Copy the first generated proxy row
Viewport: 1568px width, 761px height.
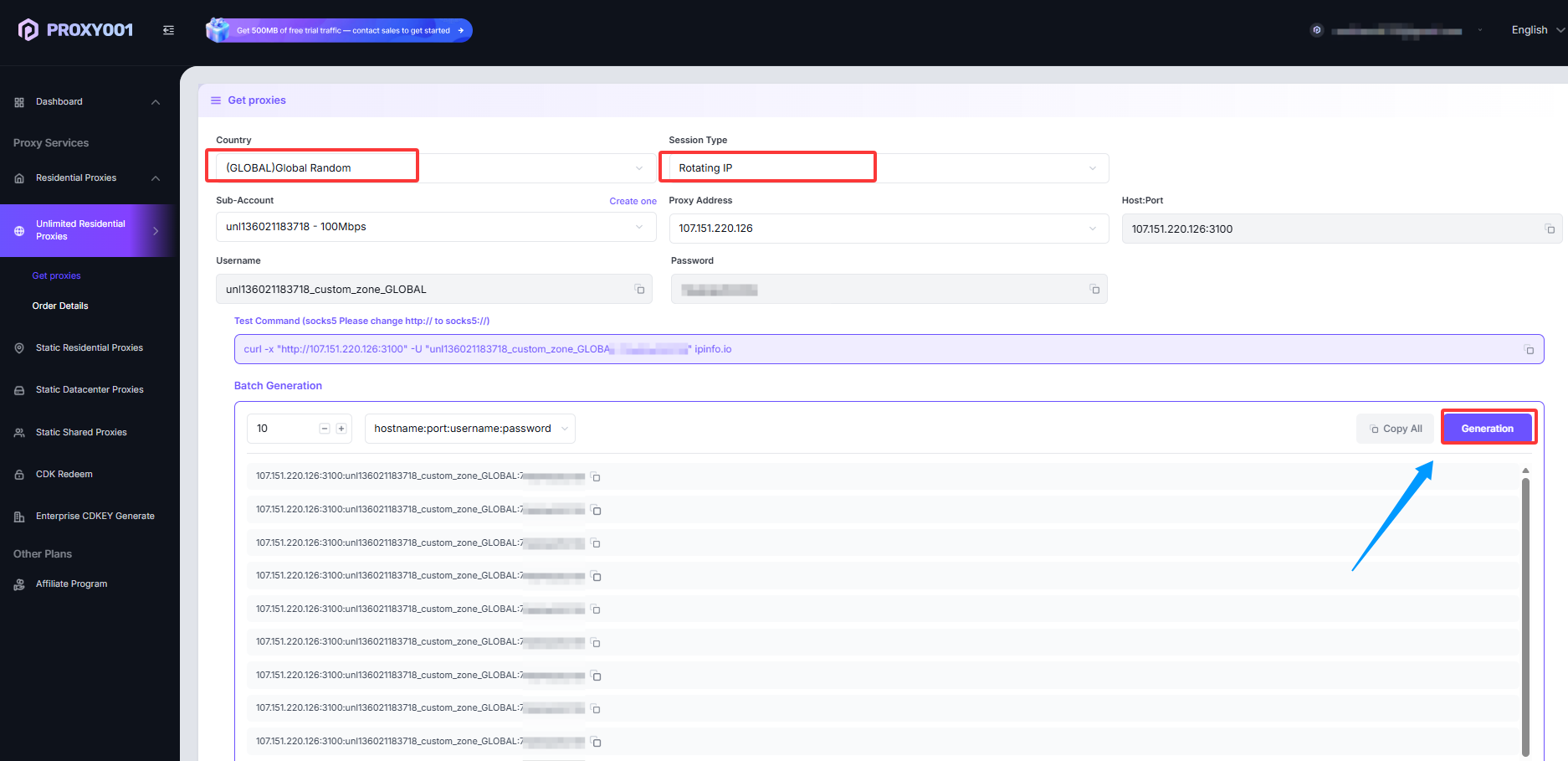click(596, 476)
